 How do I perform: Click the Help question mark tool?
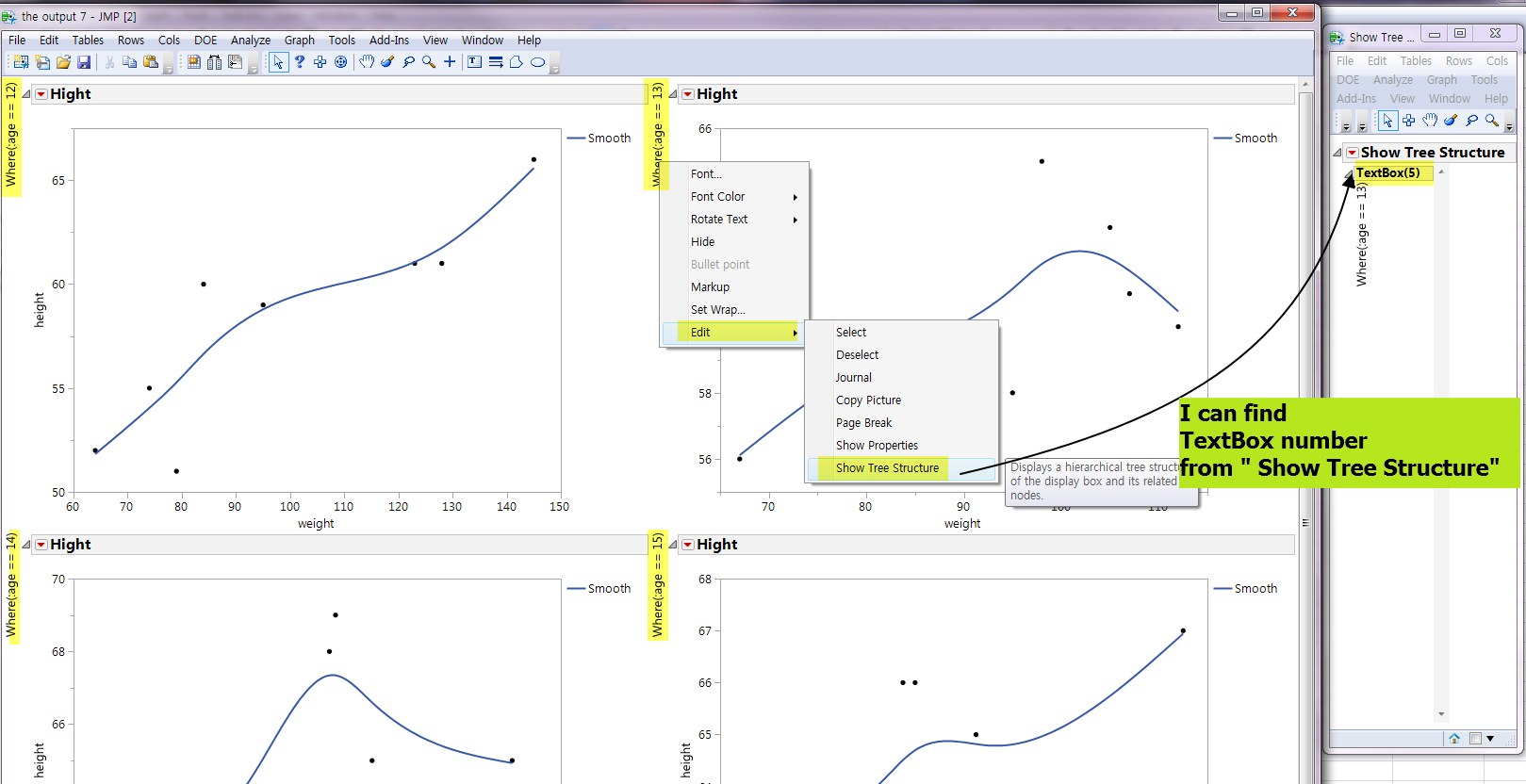tap(300, 62)
